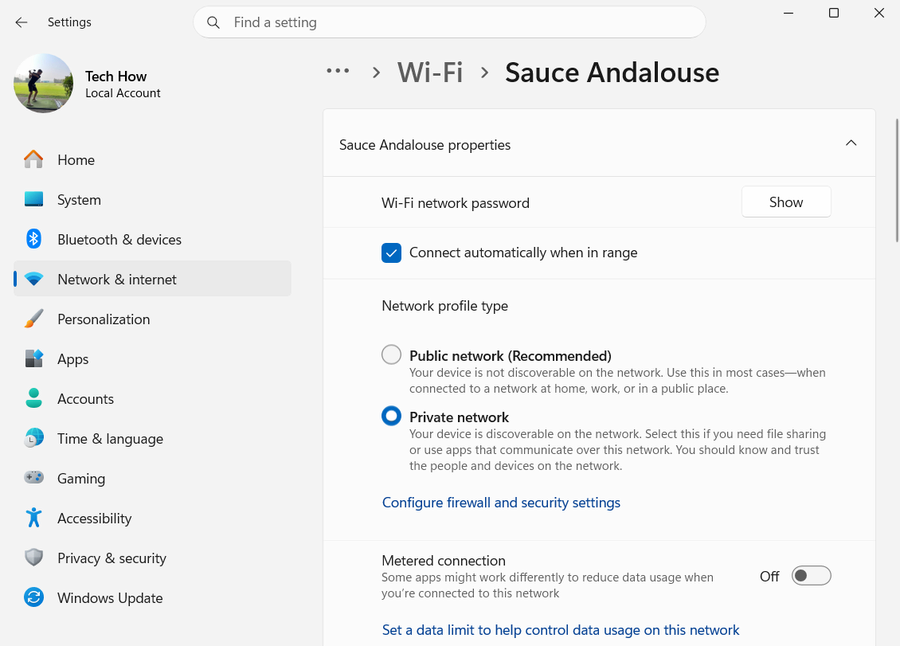Open Personalization settings

tap(152, 319)
